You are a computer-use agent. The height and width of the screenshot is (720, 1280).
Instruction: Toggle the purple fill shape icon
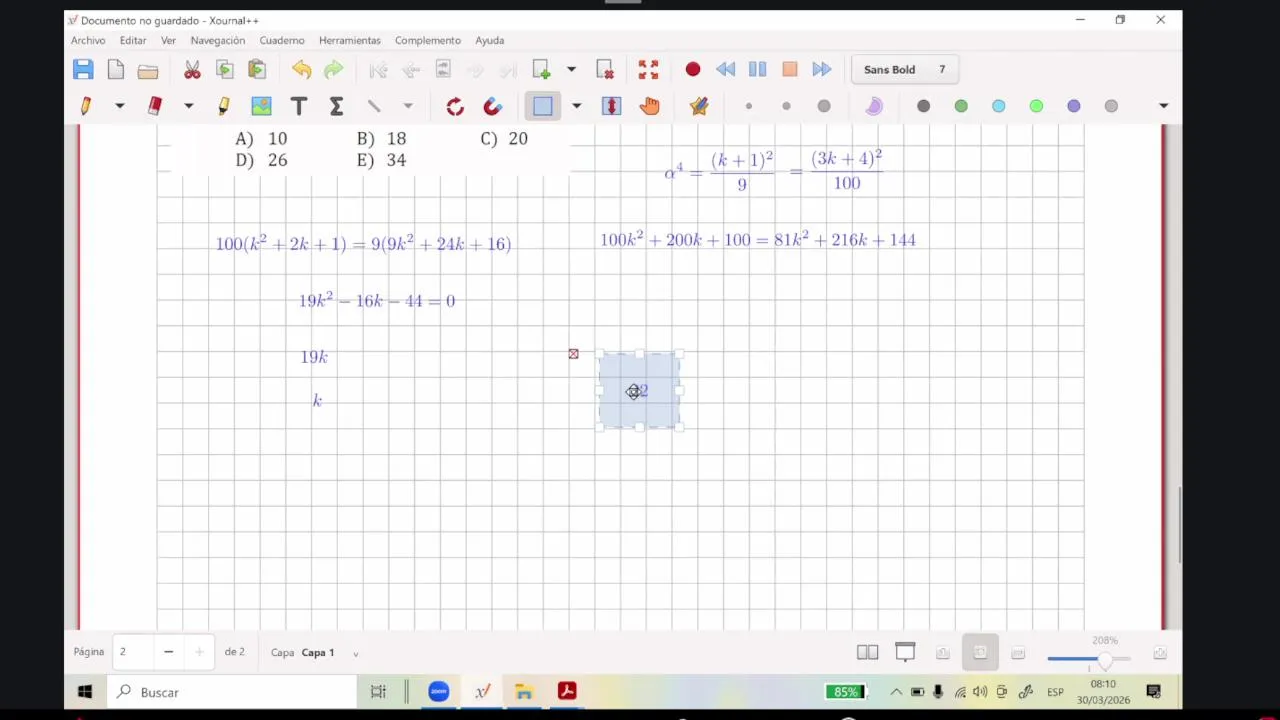pyautogui.click(x=874, y=106)
